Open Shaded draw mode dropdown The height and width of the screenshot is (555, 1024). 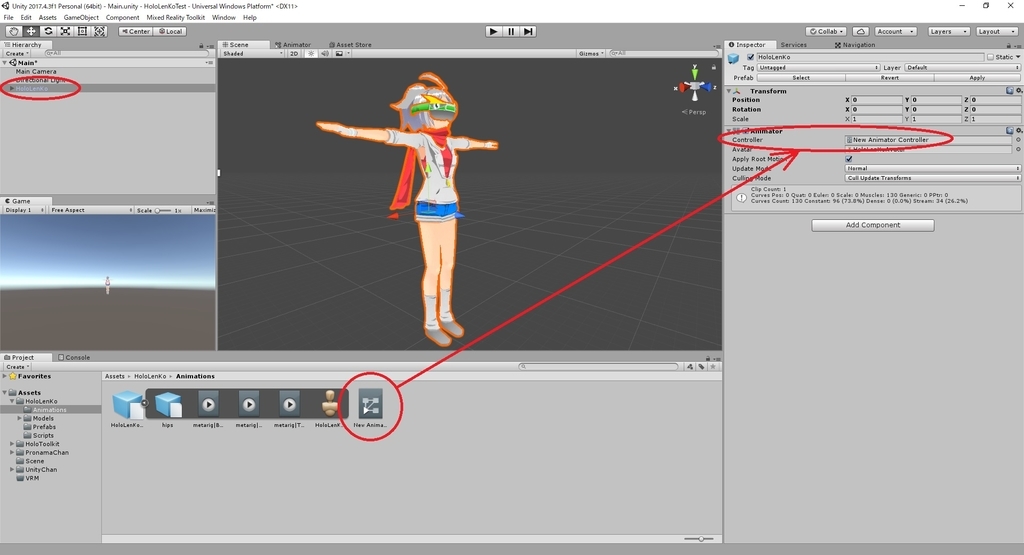tap(252, 54)
